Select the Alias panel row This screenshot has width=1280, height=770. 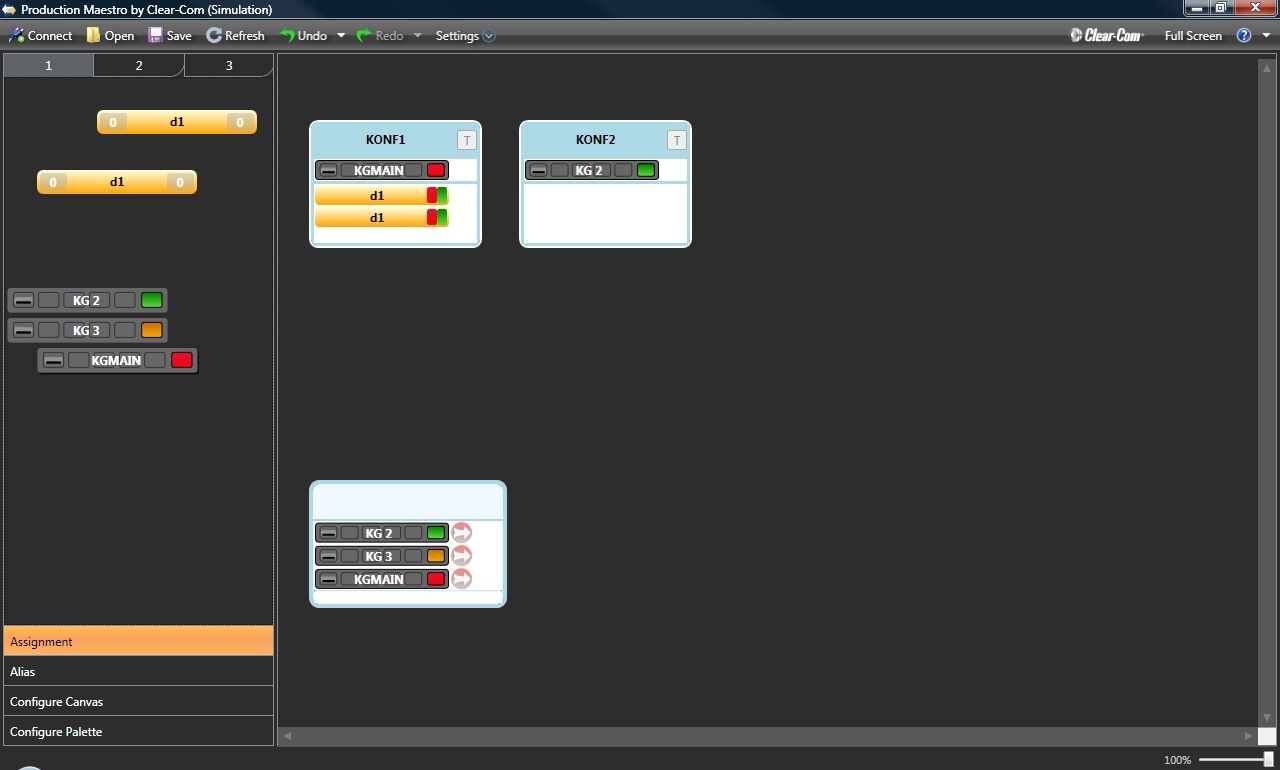pos(138,672)
